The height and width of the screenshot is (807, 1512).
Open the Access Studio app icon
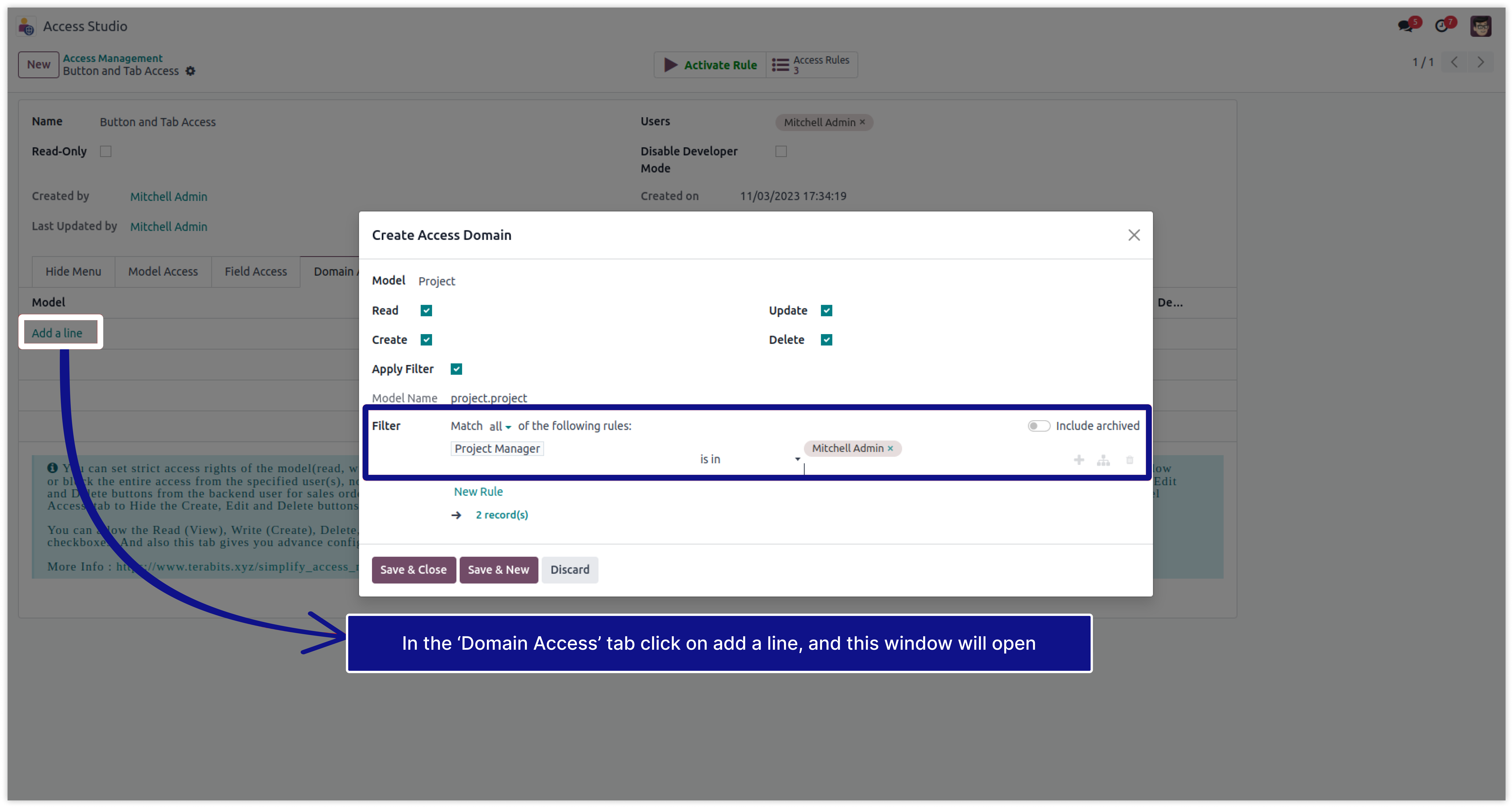(26, 26)
